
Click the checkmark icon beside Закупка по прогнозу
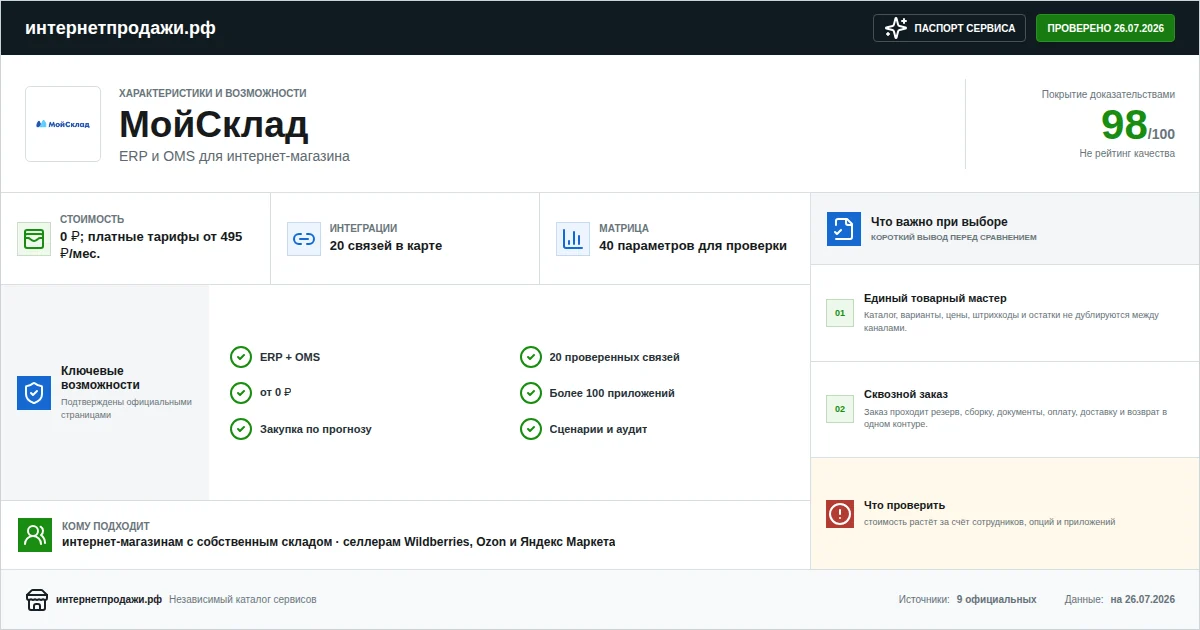(x=241, y=429)
